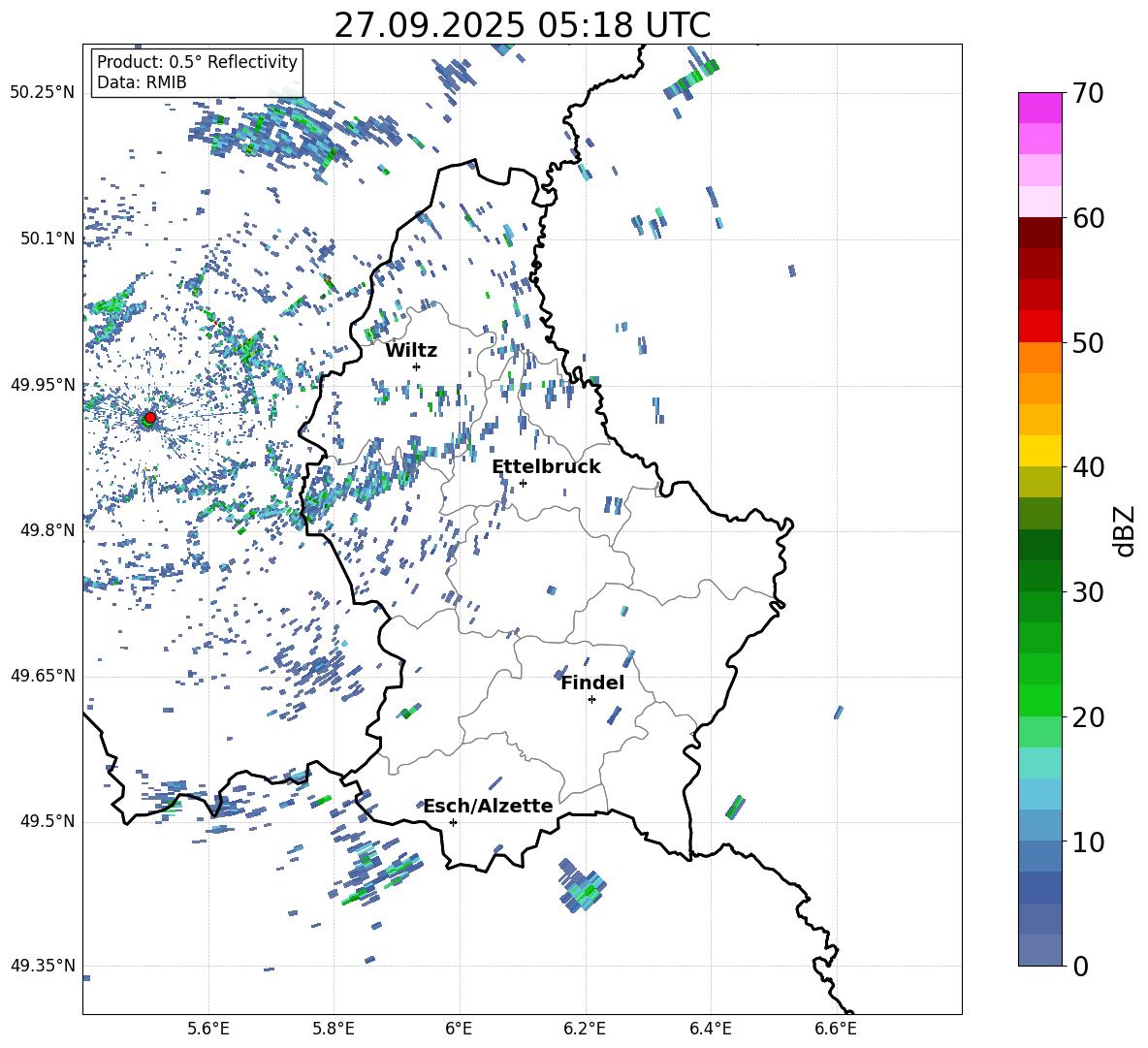Click the colorbar tick label '0'
Image resolution: width=1148 pixels, height=1048 pixels.
pyautogui.click(x=1080, y=966)
